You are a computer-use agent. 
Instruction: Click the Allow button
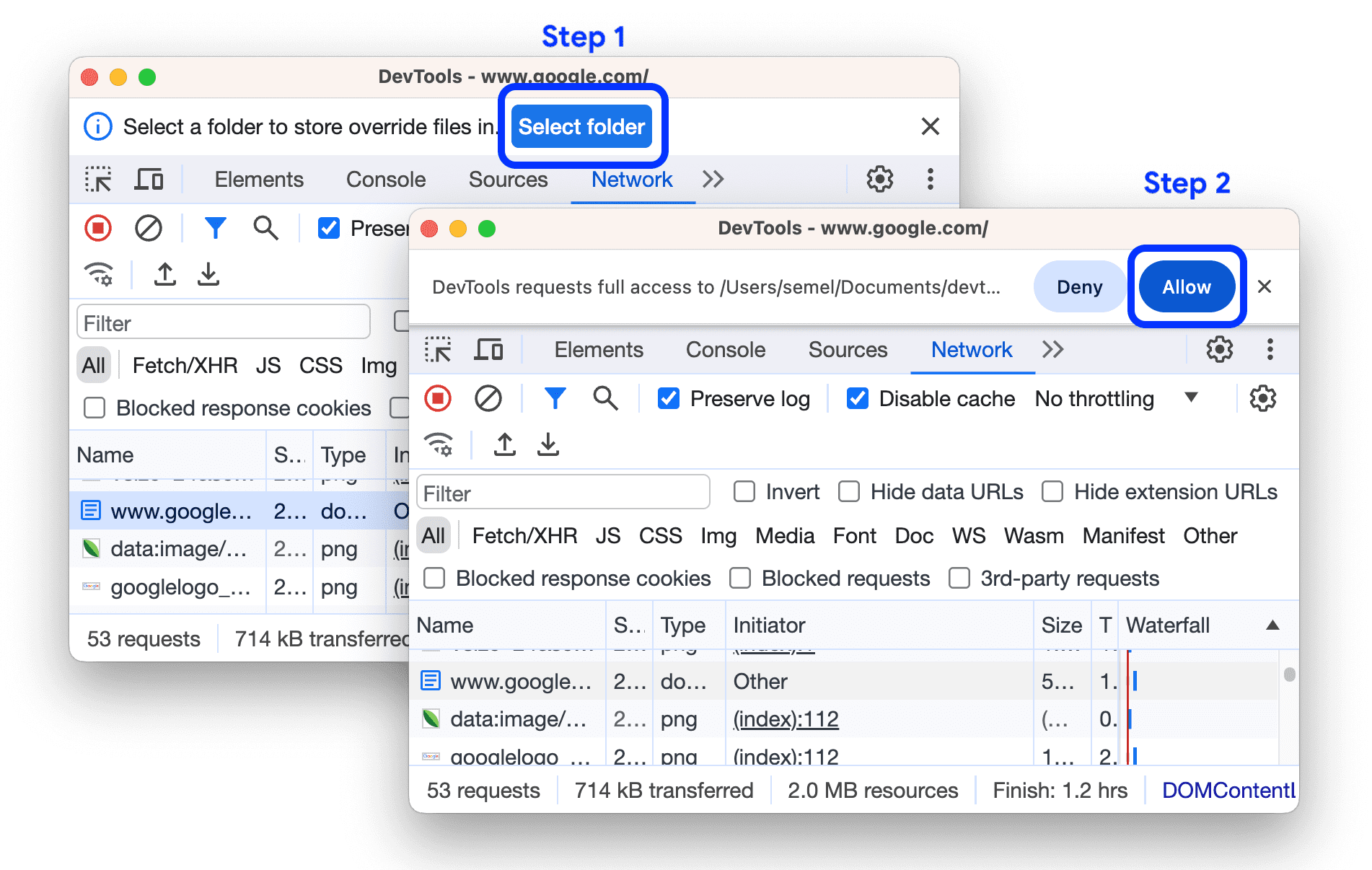(1186, 286)
